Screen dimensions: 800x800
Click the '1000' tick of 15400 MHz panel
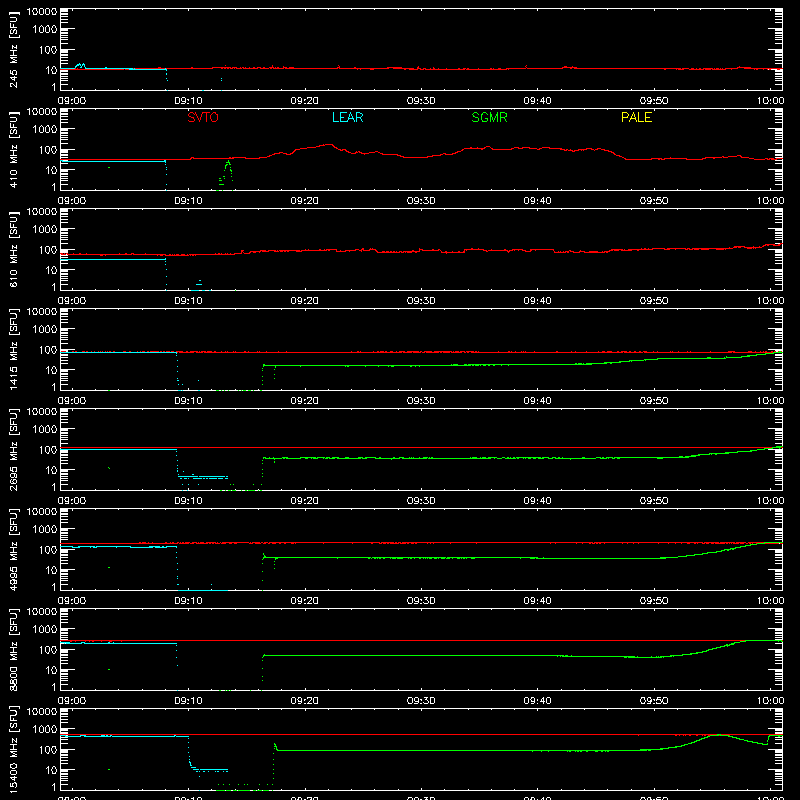(45, 730)
